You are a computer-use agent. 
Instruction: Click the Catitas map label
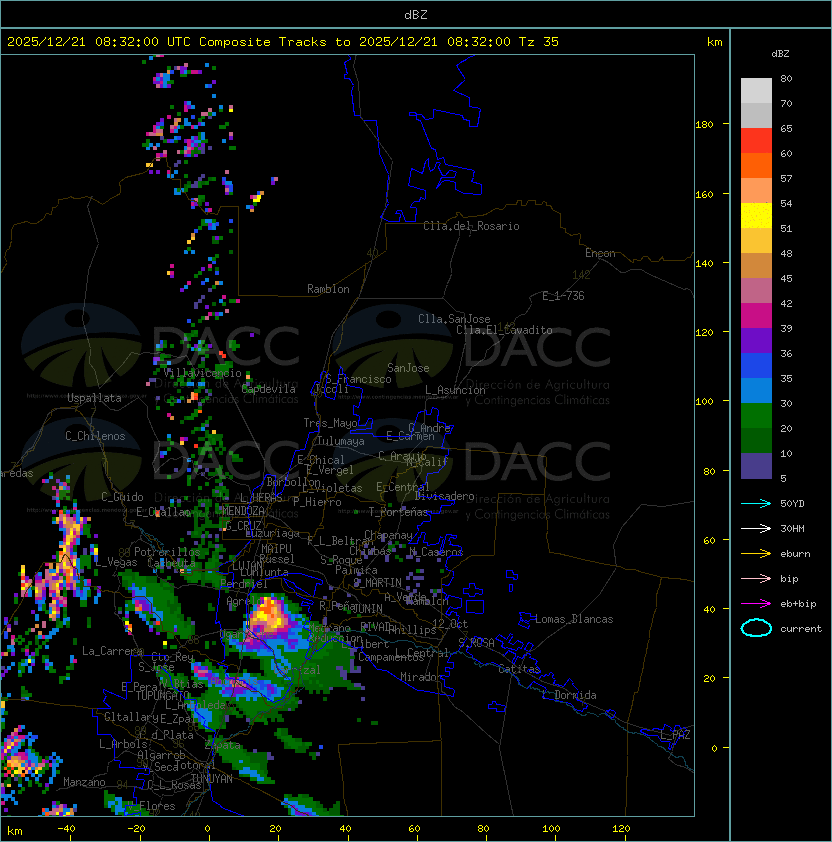coord(519,669)
